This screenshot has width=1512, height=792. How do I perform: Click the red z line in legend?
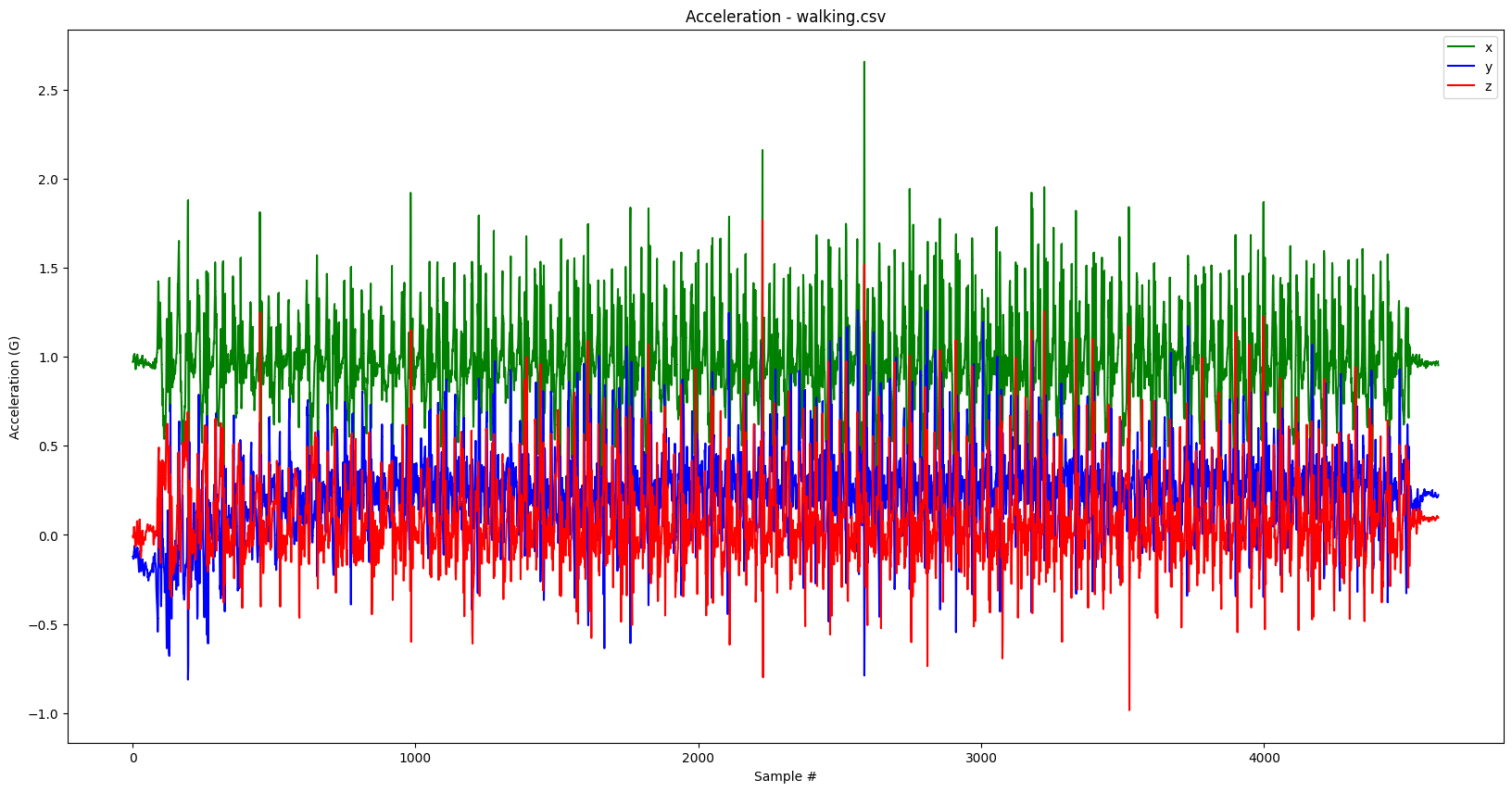(x=1461, y=86)
